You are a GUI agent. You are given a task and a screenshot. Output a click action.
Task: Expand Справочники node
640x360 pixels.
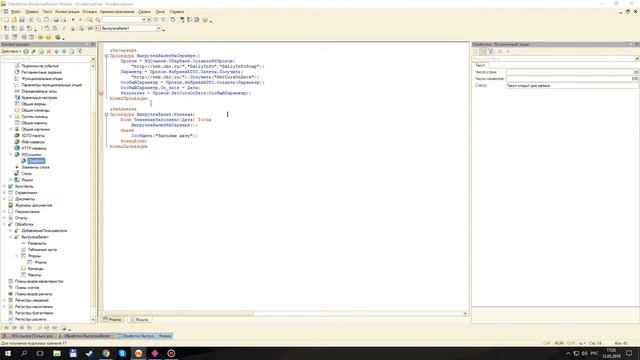point(4,193)
